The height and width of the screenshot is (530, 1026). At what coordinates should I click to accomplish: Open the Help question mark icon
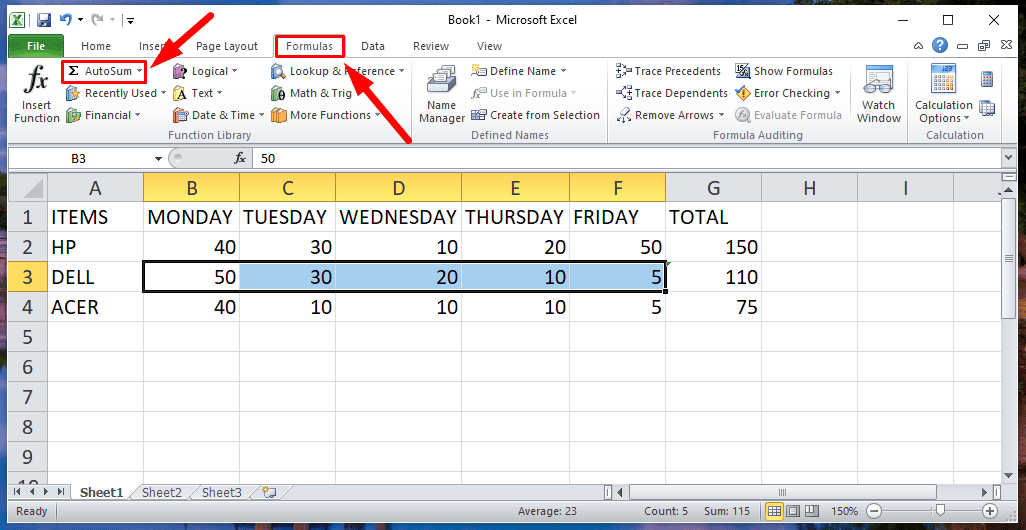[x=939, y=46]
